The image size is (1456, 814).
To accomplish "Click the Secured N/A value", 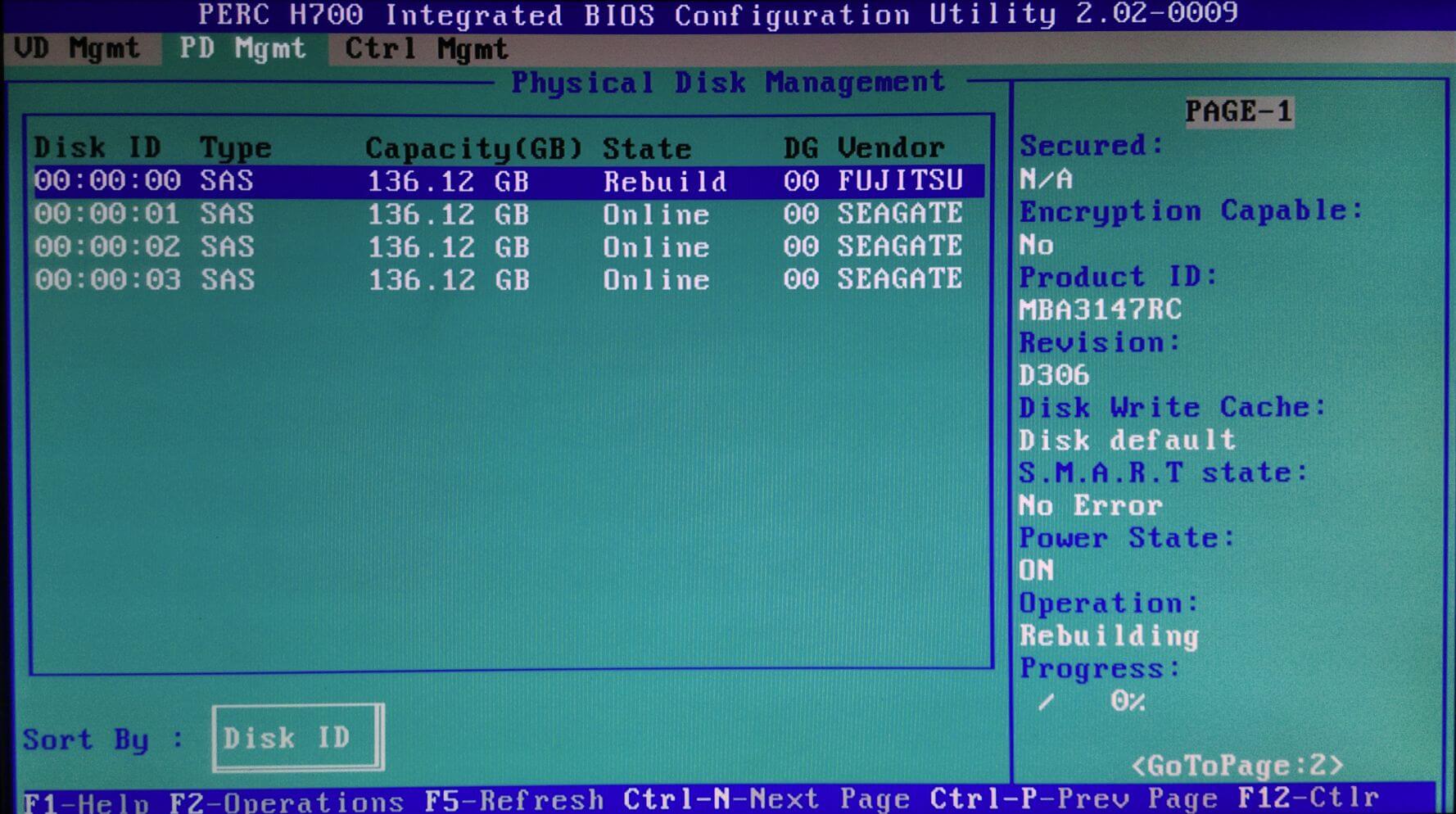I will pyautogui.click(x=1045, y=179).
